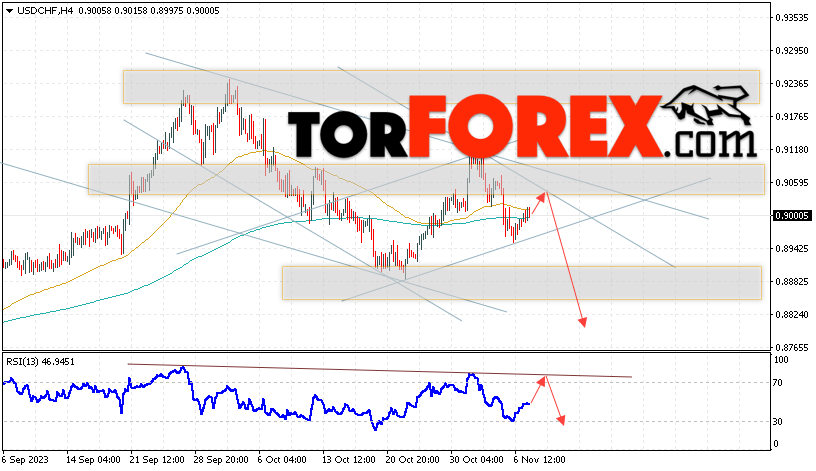This screenshot has height=471, width=816.
Task: Select price axis value 0.92950
Action: coord(792,50)
